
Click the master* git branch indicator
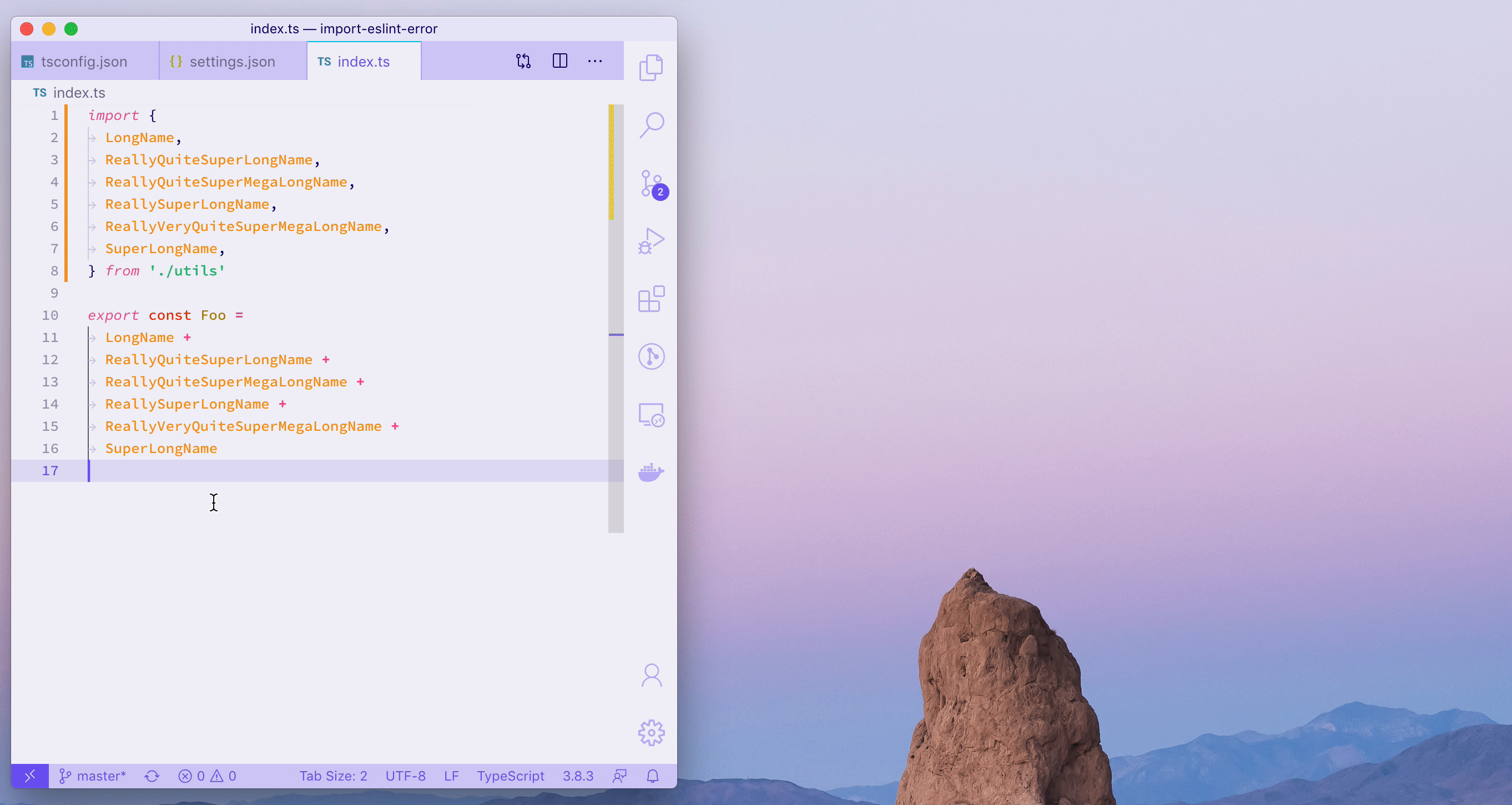point(93,776)
